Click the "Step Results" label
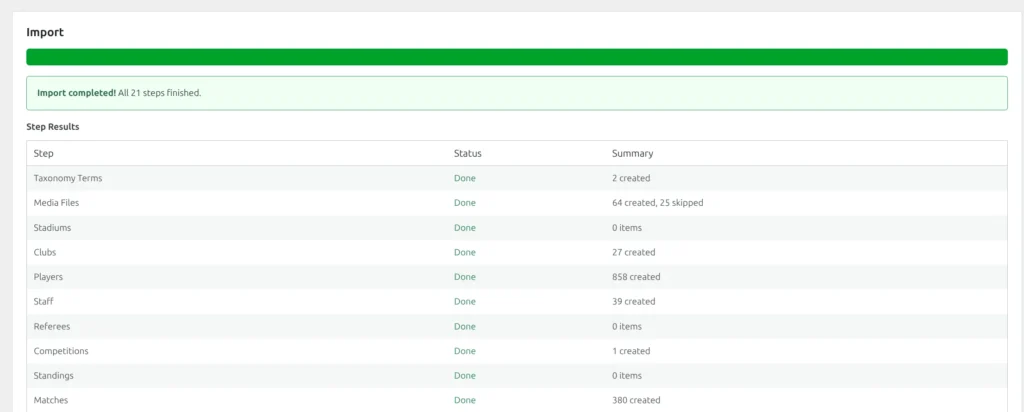 tap(53, 127)
